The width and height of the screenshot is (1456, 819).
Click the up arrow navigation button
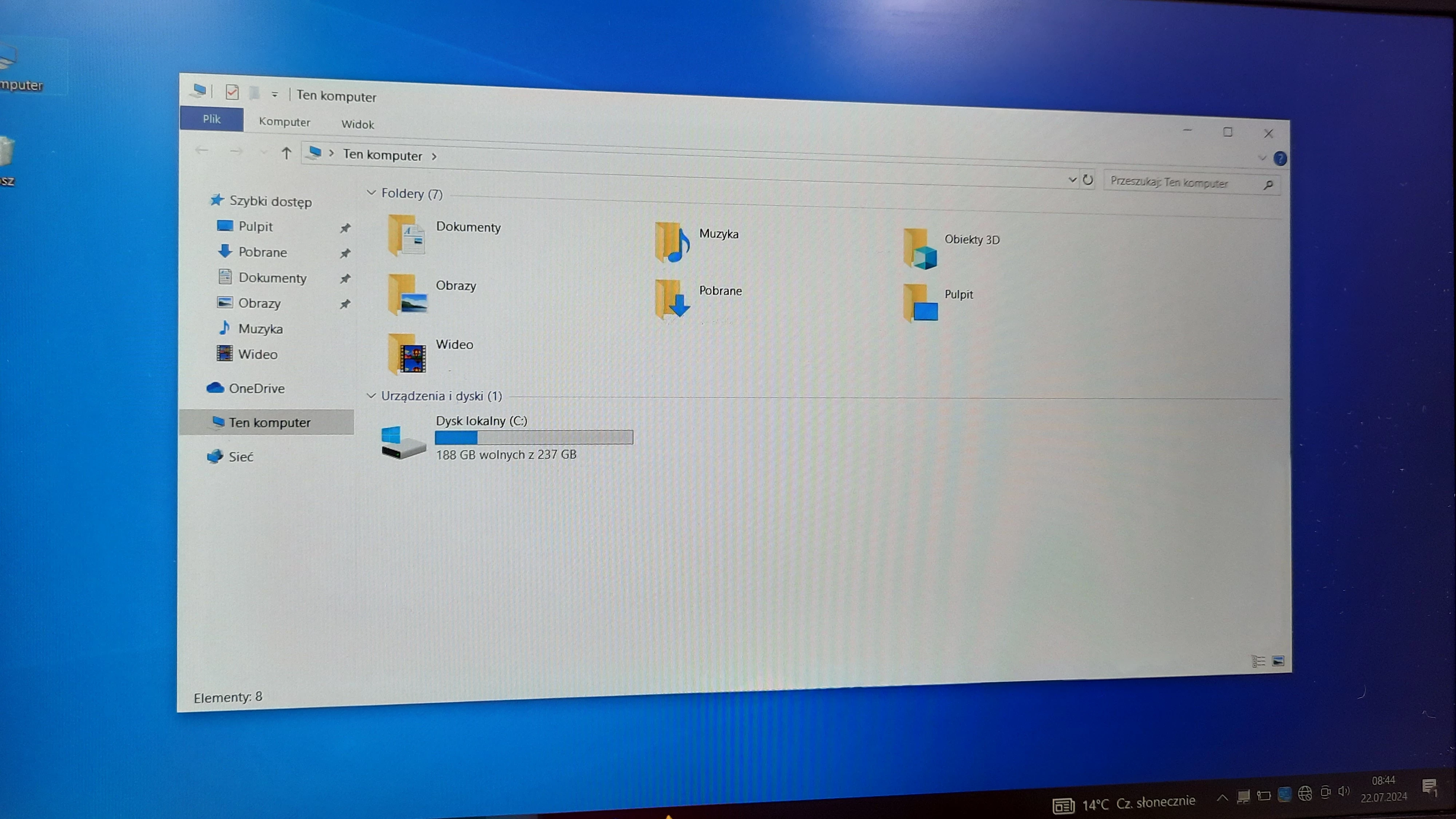(x=286, y=153)
